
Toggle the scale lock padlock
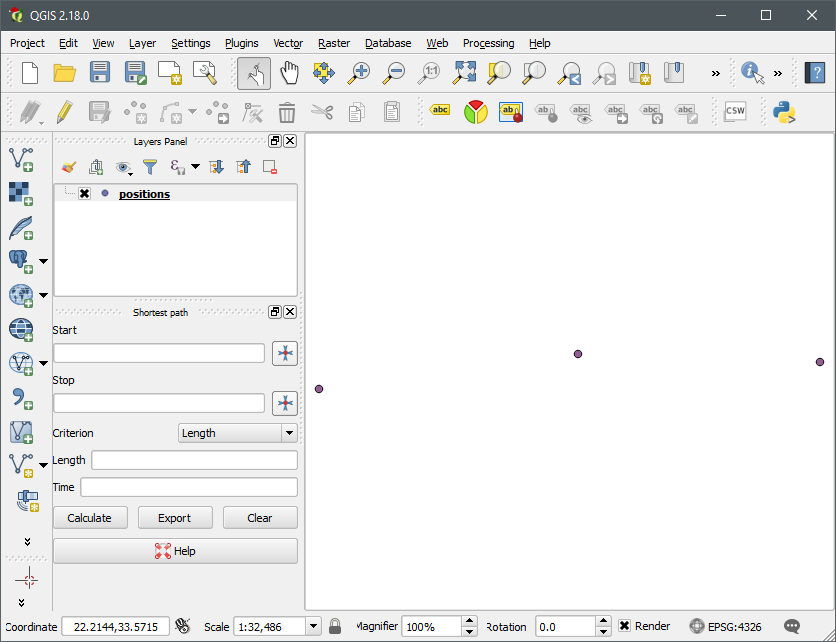[x=335, y=626]
